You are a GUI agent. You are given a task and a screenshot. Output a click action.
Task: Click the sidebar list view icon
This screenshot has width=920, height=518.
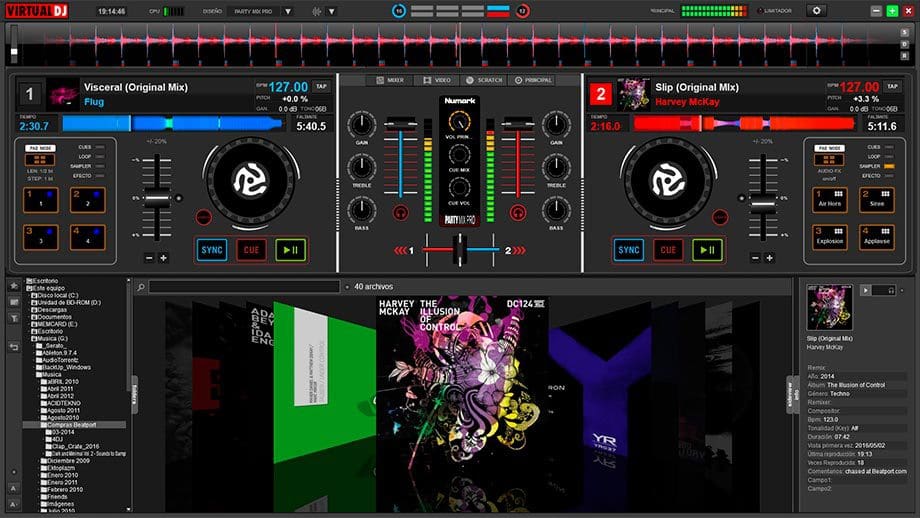[13, 302]
